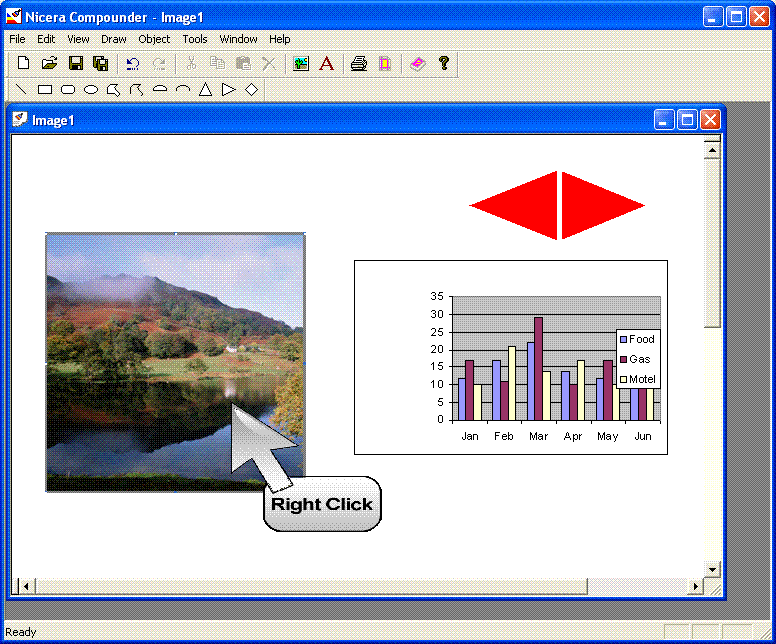Select the upward Triangle shape tool

coord(205,90)
